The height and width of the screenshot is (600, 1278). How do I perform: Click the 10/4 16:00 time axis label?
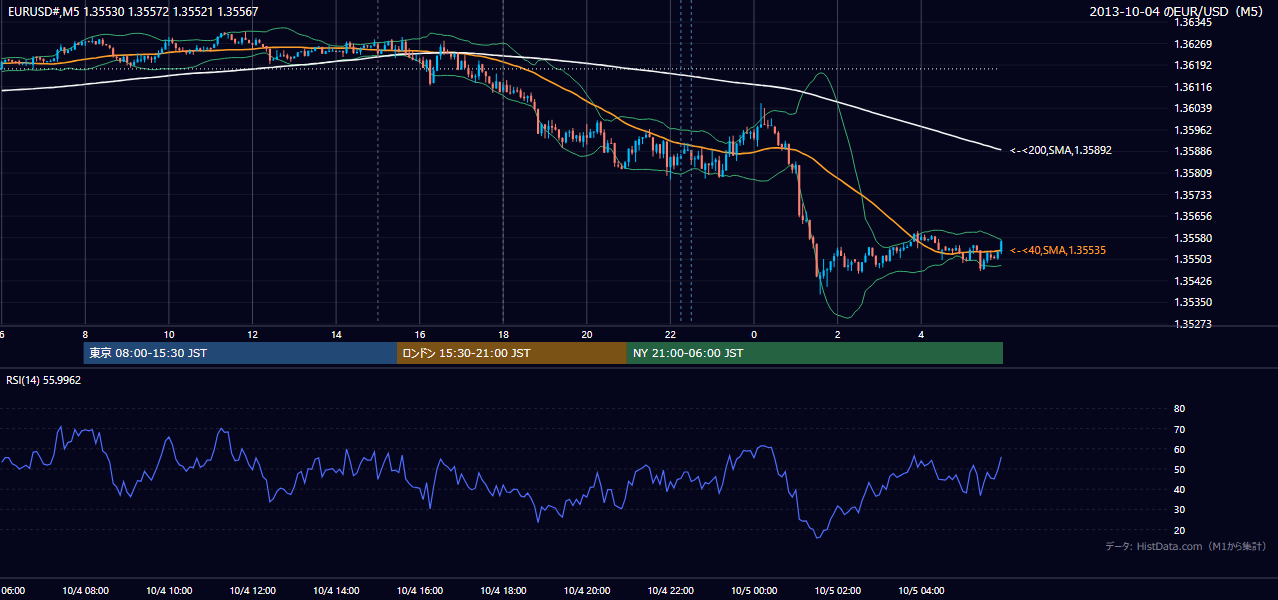[x=419, y=591]
